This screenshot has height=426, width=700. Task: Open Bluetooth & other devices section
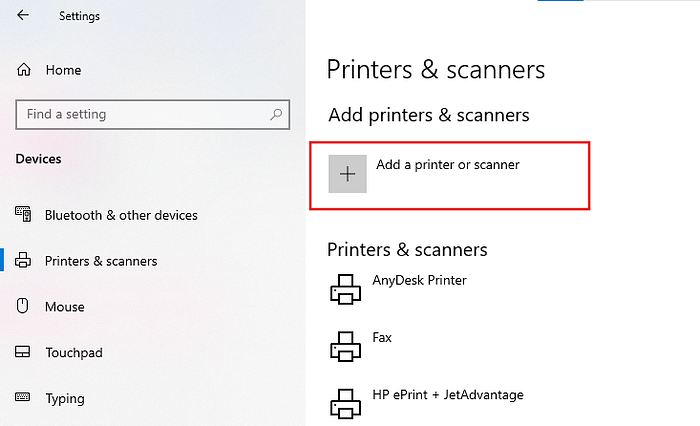click(121, 215)
